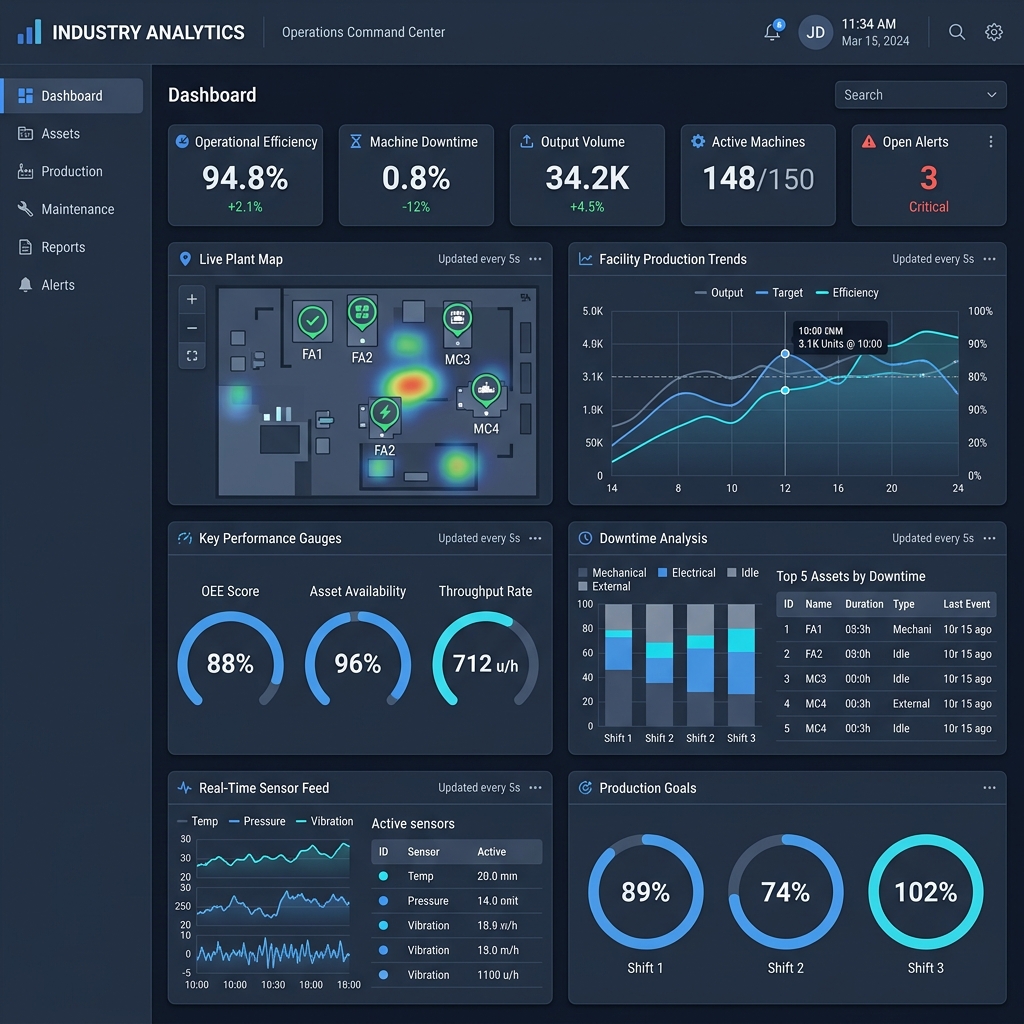This screenshot has height=1024, width=1024.
Task: Click the Shift 1 89% goal ring
Action: point(646,891)
